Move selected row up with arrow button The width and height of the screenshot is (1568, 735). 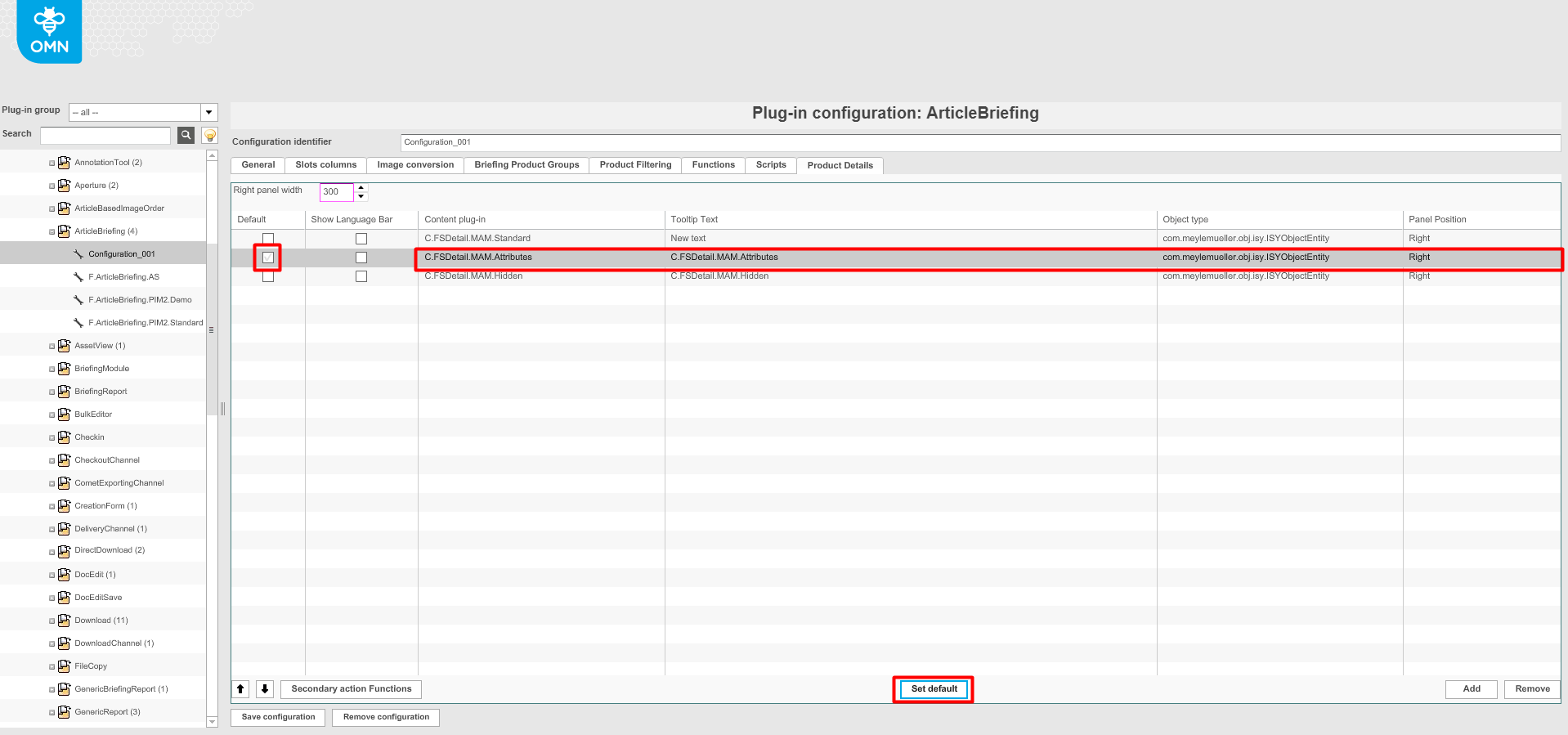click(240, 689)
